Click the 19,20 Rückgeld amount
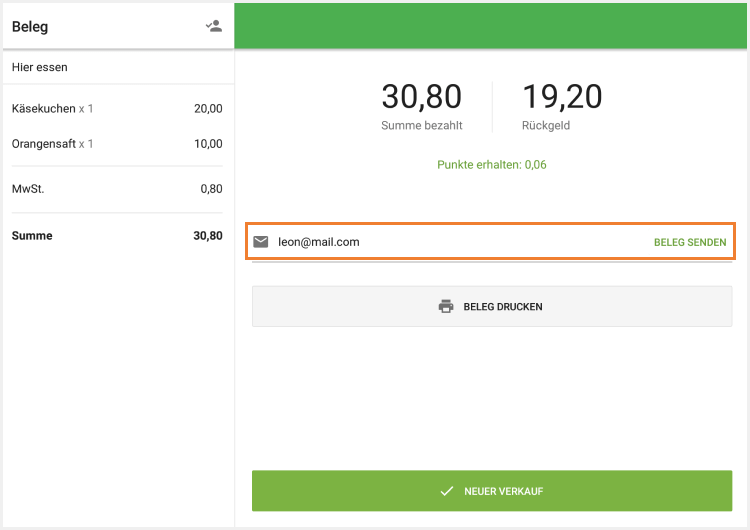This screenshot has height=530, width=750. (562, 97)
